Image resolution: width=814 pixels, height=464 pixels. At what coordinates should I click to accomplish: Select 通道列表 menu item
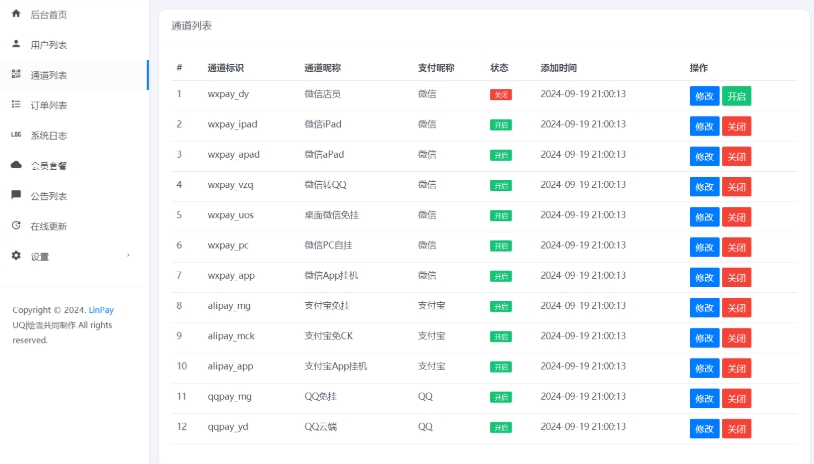[x=74, y=75]
